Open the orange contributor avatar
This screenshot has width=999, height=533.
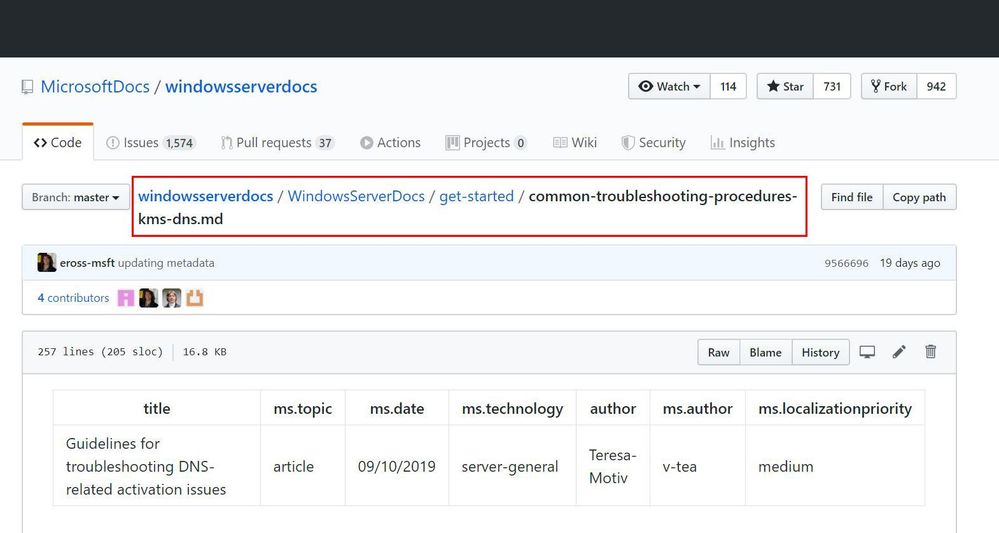[x=194, y=298]
